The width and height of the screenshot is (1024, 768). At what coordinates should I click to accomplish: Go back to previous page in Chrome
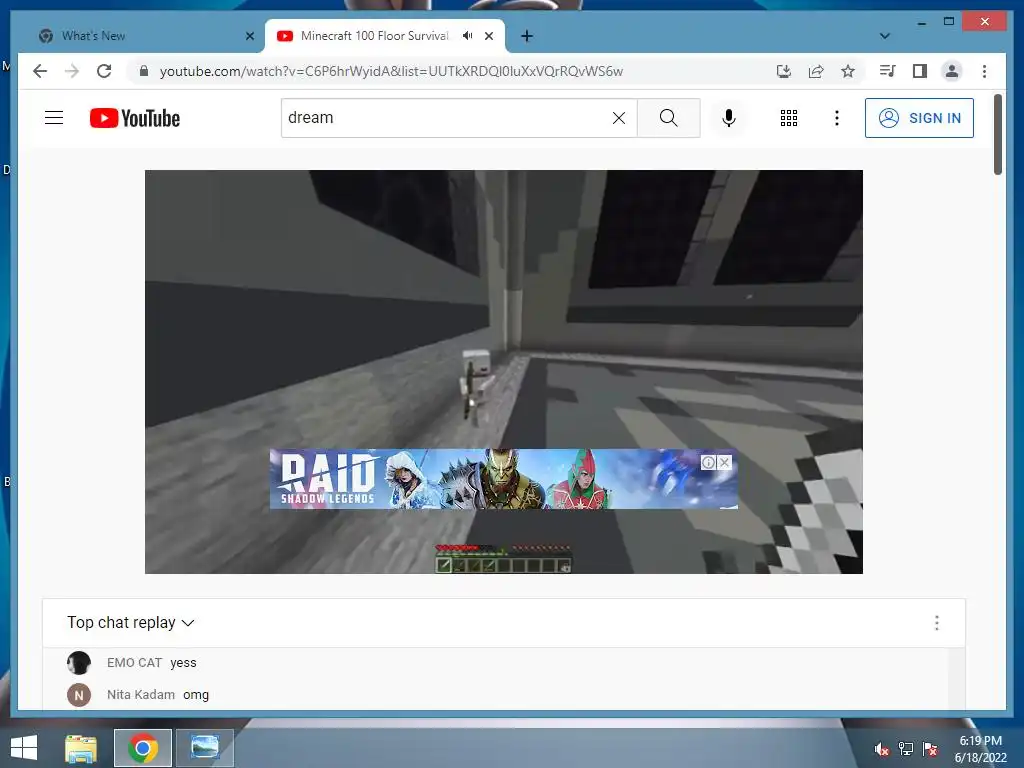[40, 71]
